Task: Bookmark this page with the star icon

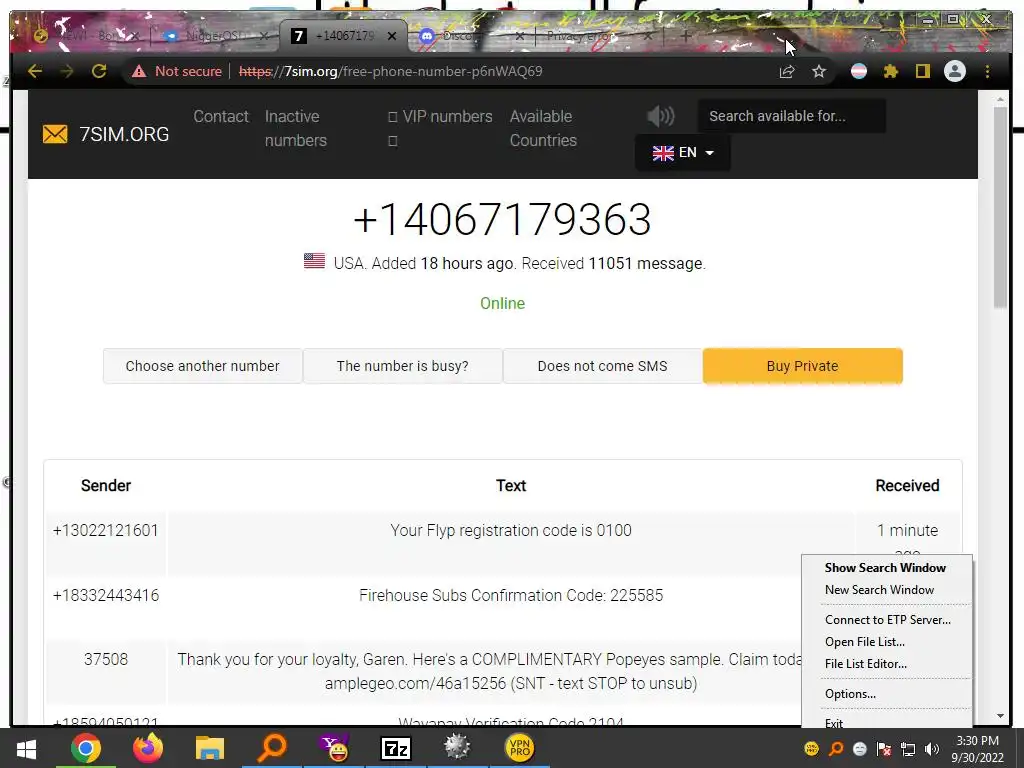Action: pyautogui.click(x=819, y=71)
